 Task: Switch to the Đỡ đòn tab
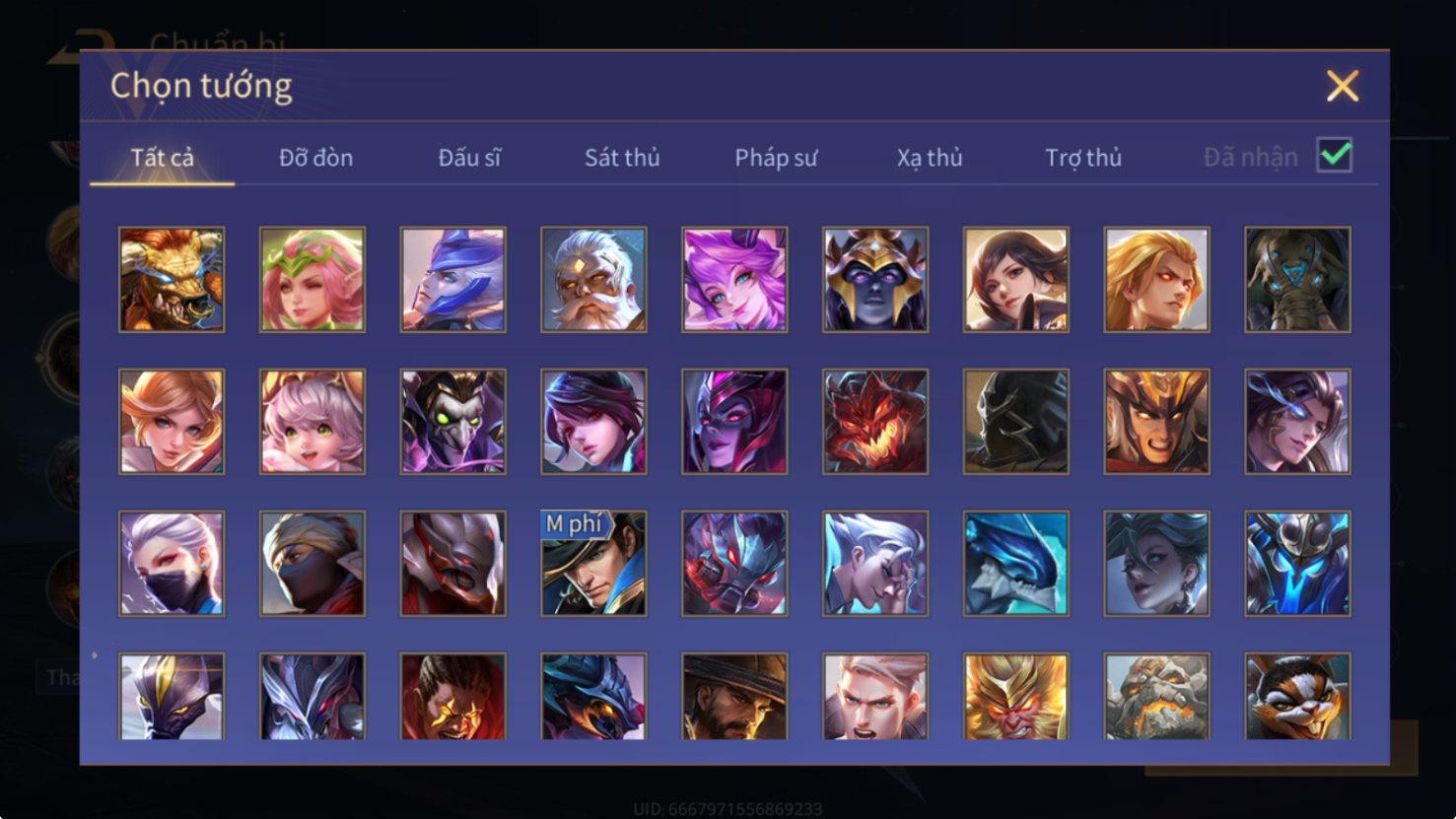coord(315,158)
